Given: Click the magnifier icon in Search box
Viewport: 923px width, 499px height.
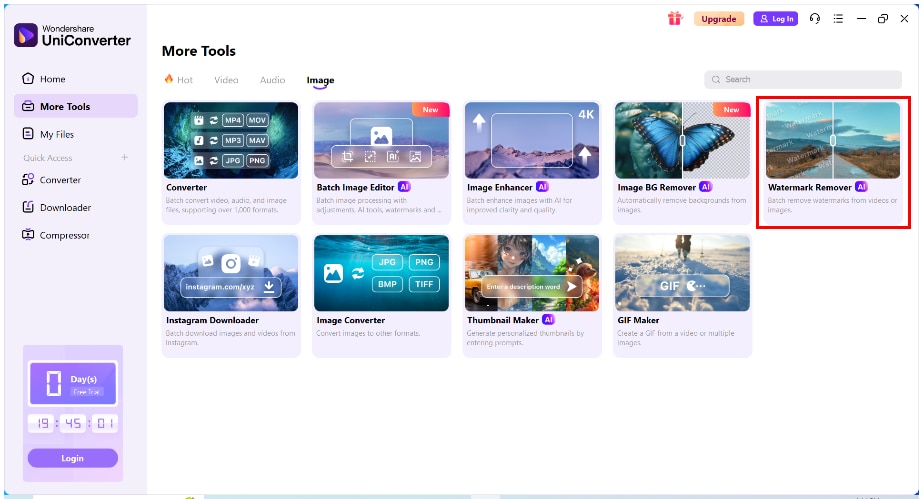Looking at the screenshot, I should click(x=716, y=79).
